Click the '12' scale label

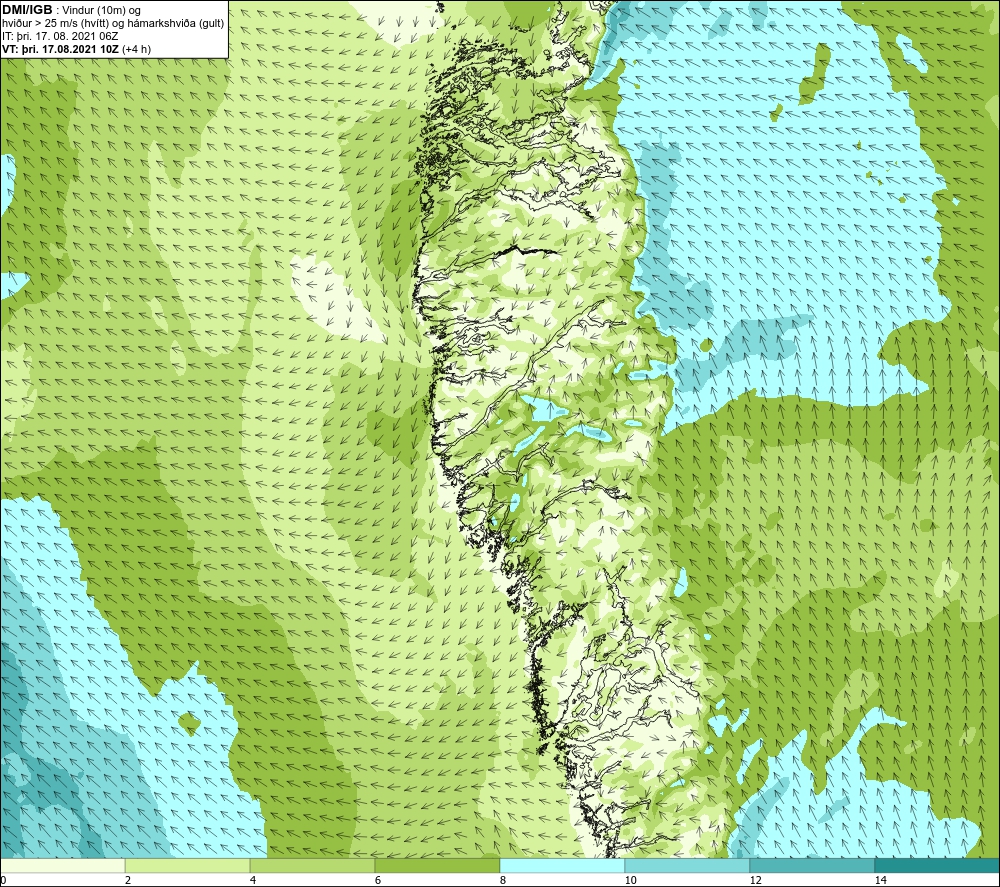tap(755, 880)
